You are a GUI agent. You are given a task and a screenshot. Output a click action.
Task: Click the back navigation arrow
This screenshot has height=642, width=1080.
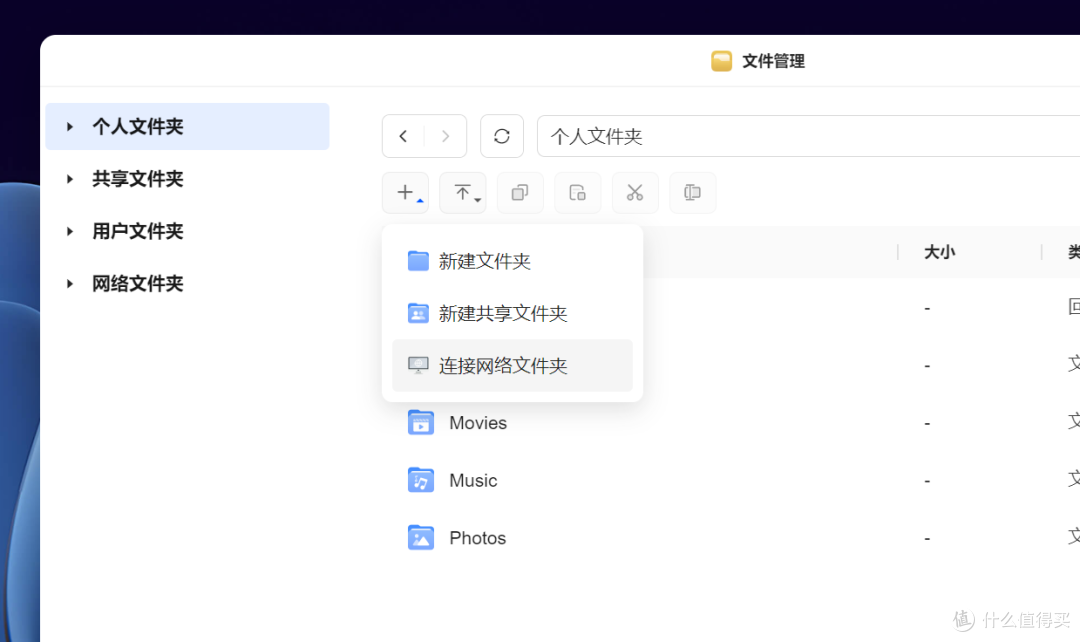point(404,136)
